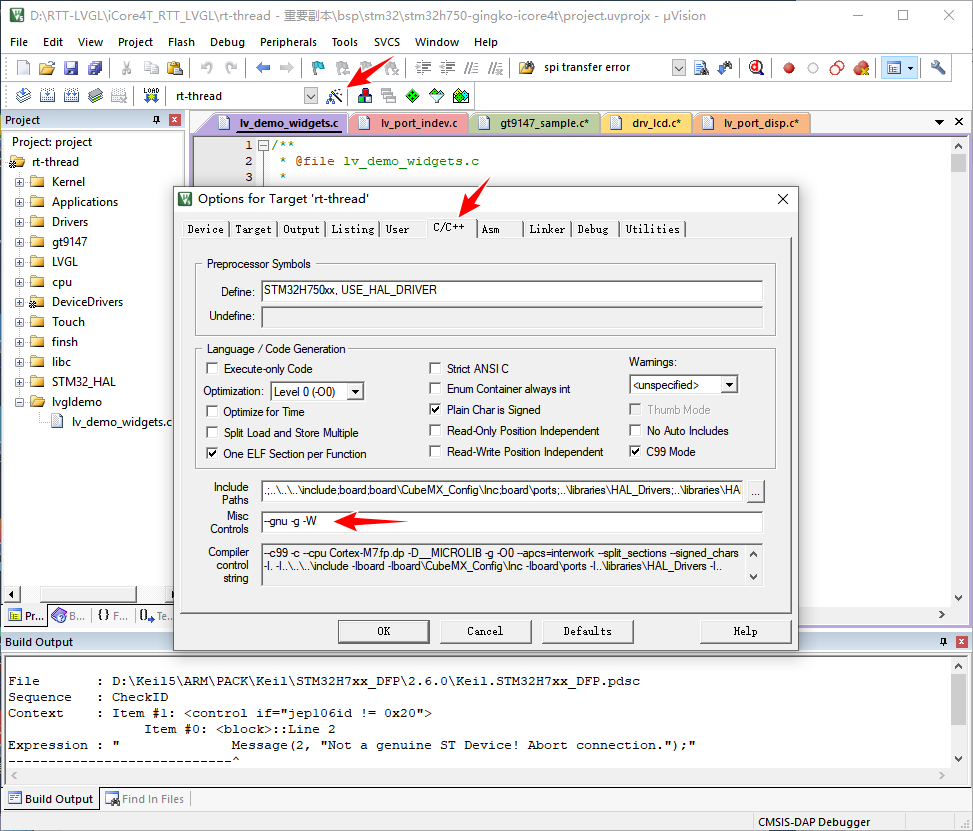Enable the Execute-only Code checkbox

(x=212, y=369)
